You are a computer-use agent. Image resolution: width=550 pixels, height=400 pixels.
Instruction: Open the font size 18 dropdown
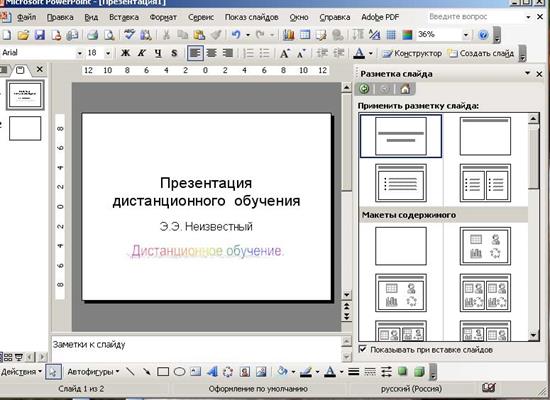pyautogui.click(x=108, y=53)
